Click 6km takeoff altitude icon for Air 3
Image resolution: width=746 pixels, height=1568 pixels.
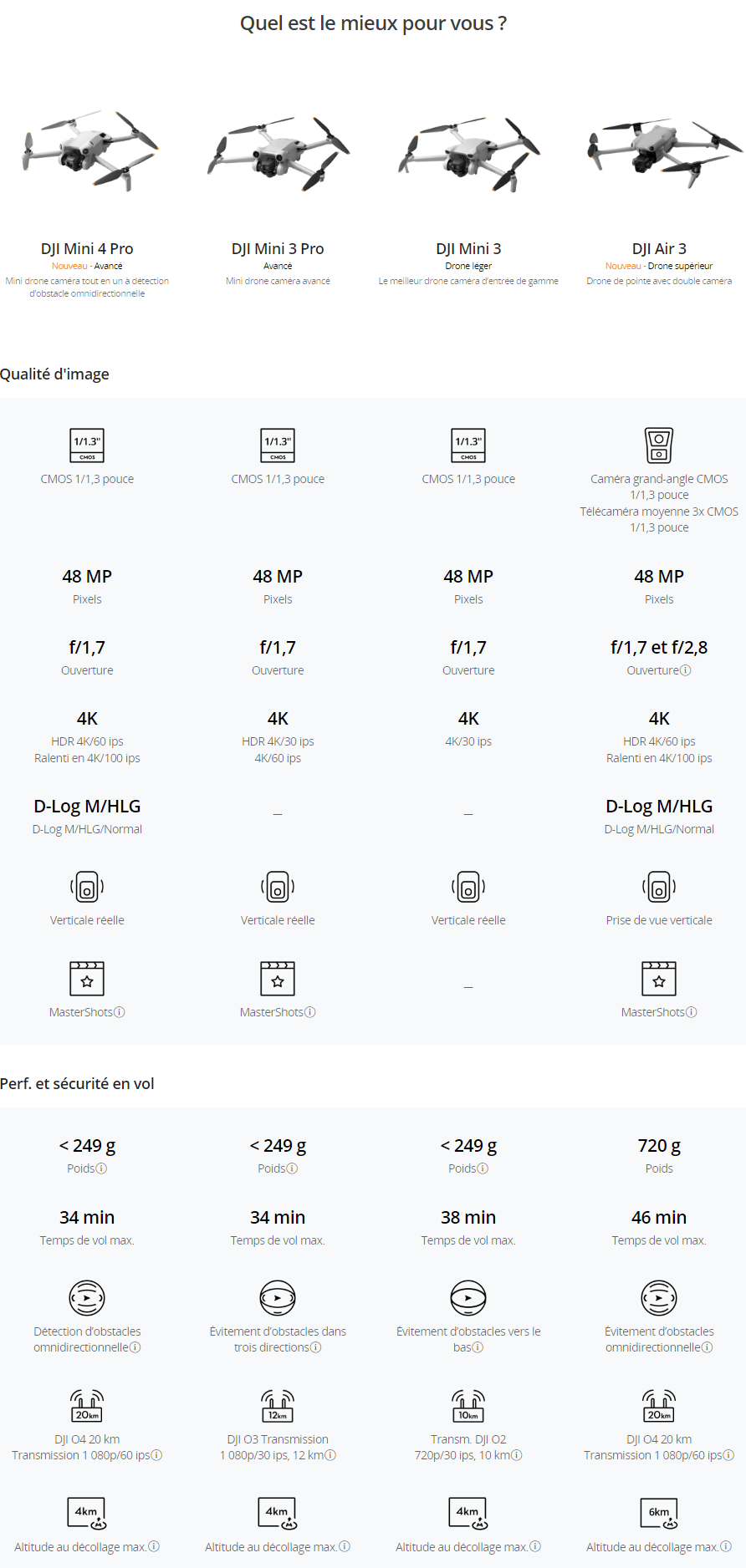[x=659, y=1514]
